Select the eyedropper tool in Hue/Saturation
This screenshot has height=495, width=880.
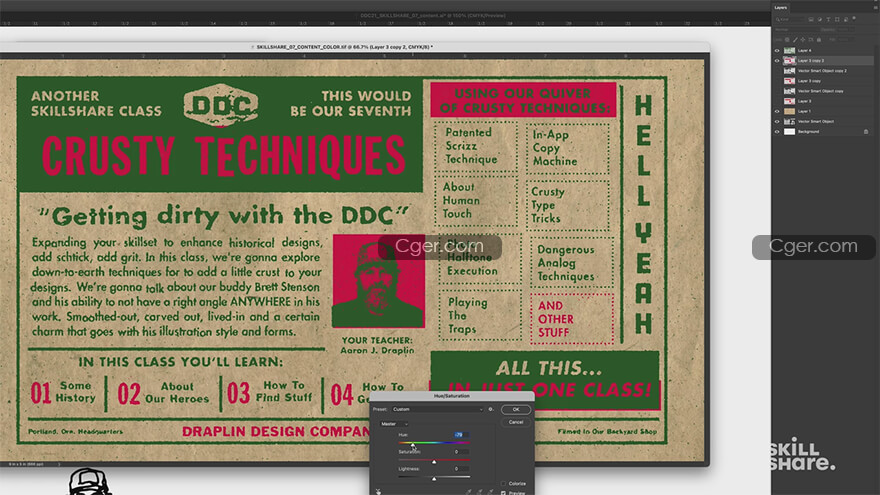tap(469, 492)
